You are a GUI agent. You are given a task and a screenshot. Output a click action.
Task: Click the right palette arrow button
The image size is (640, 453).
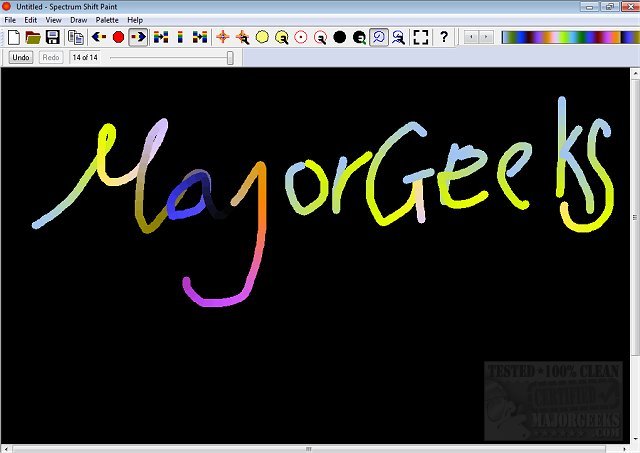pos(486,37)
